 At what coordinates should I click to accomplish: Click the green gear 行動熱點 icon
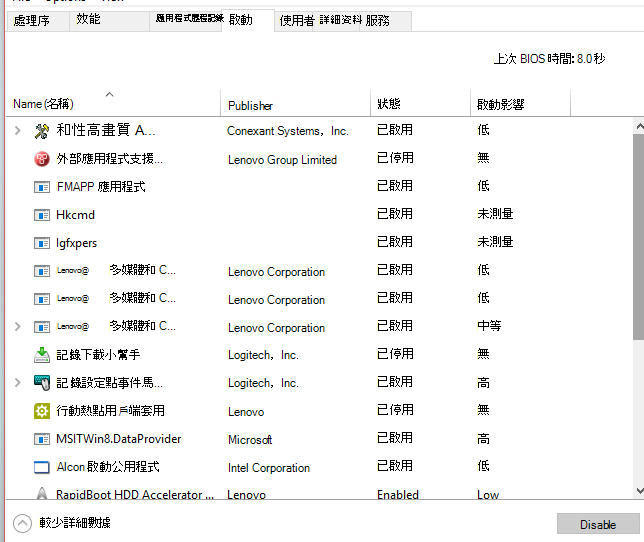(x=41, y=411)
